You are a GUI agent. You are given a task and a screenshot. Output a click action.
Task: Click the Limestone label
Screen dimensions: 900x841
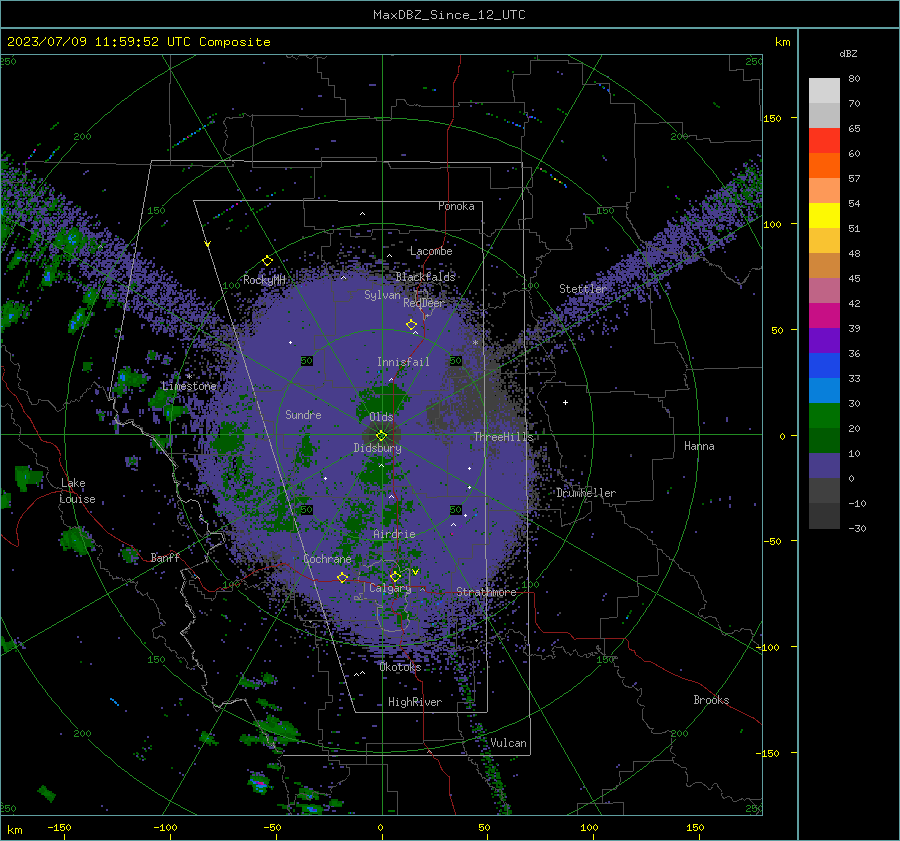(x=189, y=386)
